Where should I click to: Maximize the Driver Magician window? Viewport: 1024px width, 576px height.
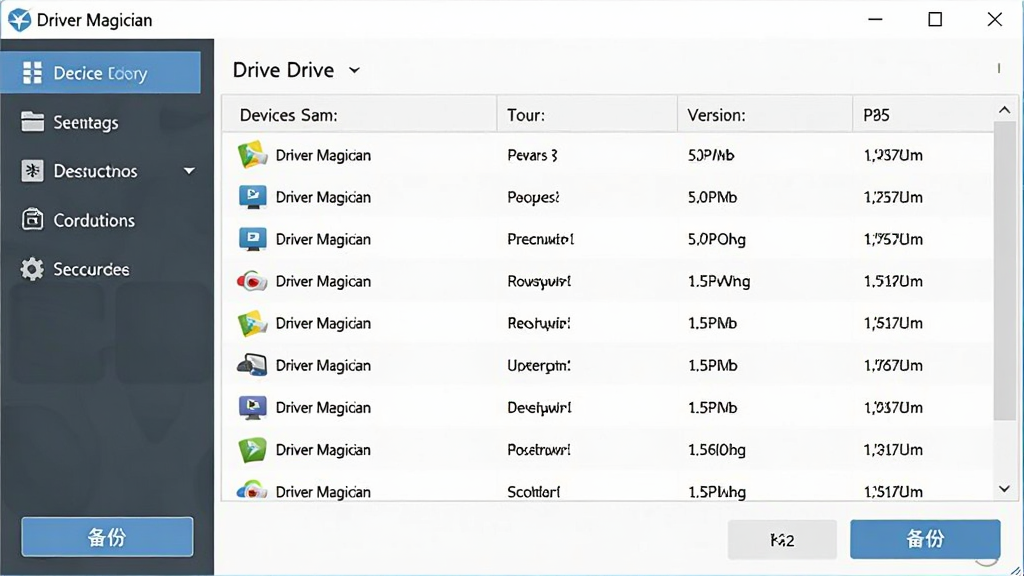[x=935, y=20]
